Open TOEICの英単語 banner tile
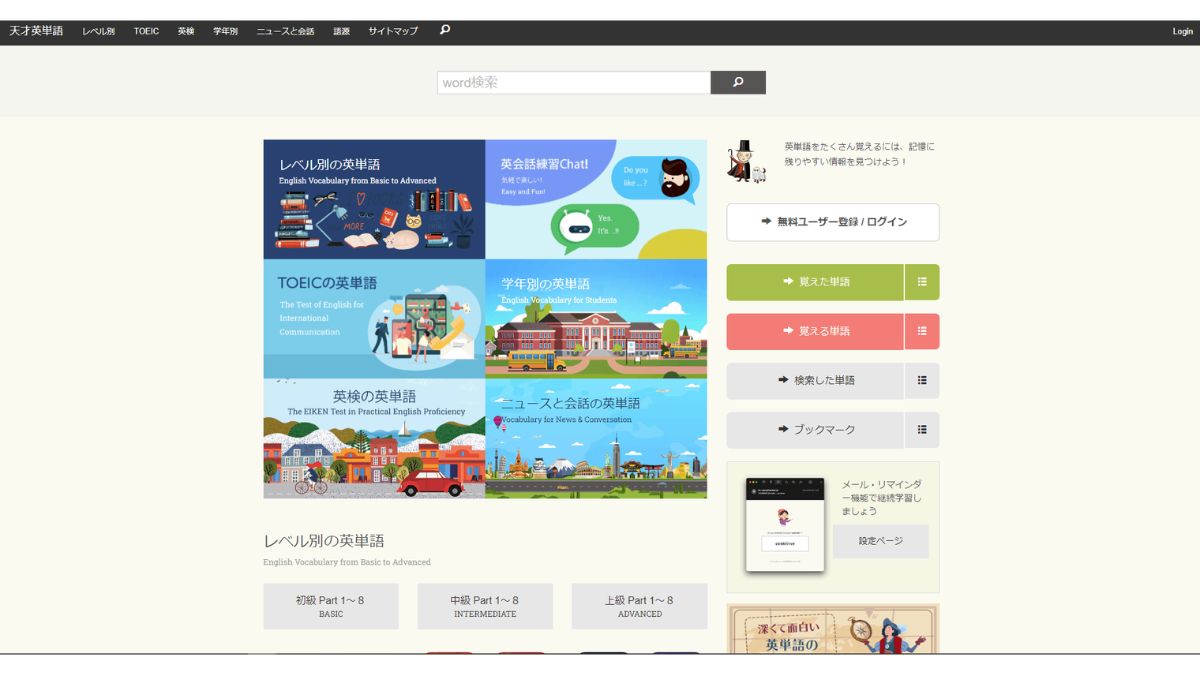This screenshot has height=675, width=1200. 374,319
